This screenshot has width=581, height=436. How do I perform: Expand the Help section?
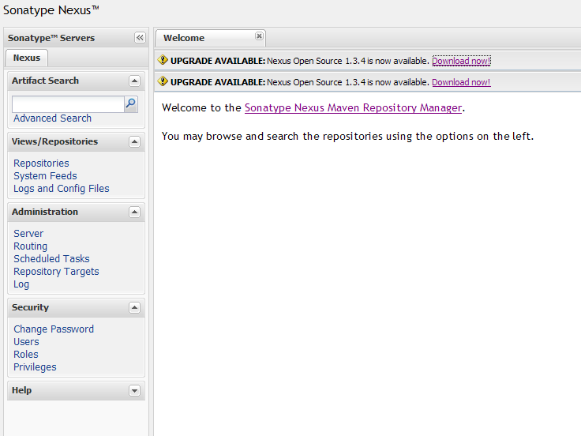click(135, 390)
